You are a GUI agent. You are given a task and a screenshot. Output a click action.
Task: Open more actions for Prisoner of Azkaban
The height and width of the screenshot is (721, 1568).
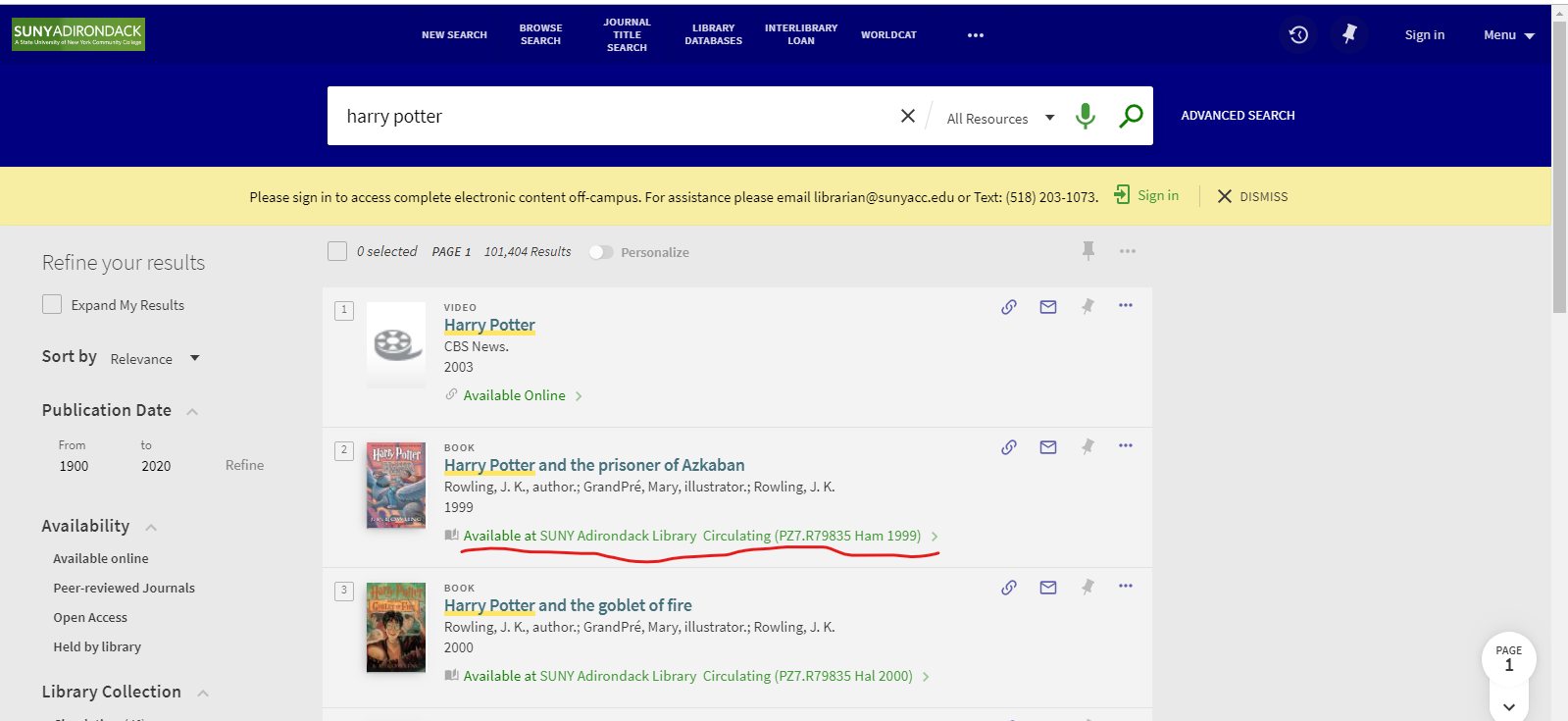tap(1126, 445)
